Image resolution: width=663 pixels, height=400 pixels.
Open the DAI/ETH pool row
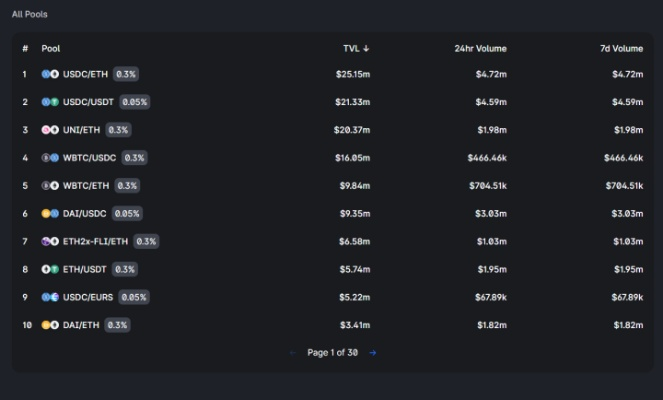[82, 325]
